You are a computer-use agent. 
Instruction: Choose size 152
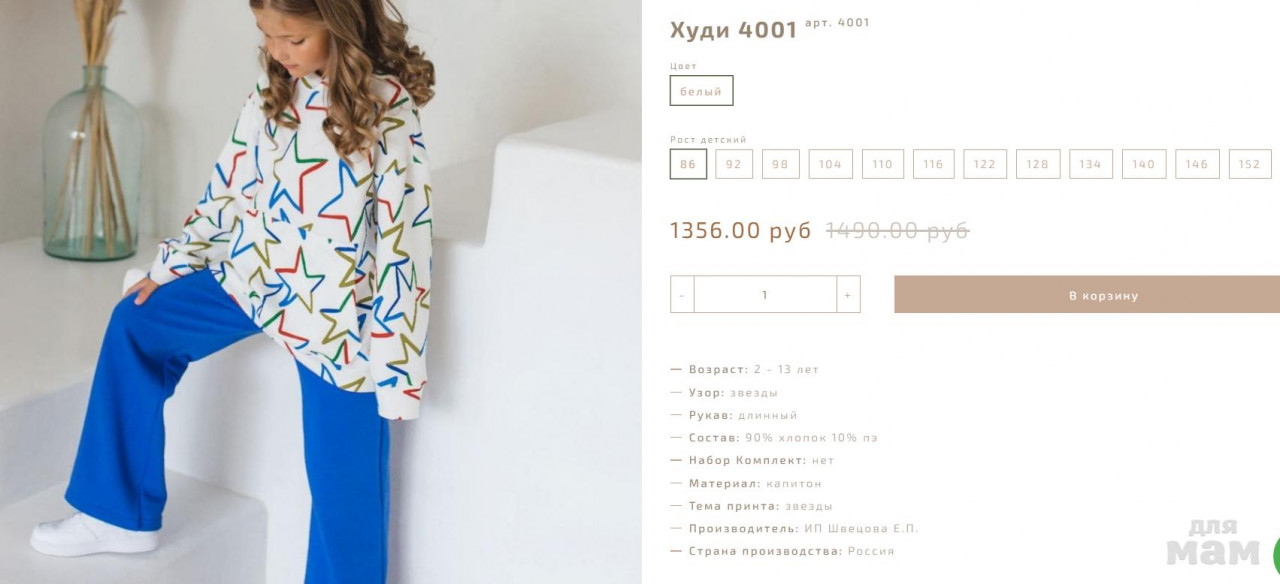coord(1250,164)
